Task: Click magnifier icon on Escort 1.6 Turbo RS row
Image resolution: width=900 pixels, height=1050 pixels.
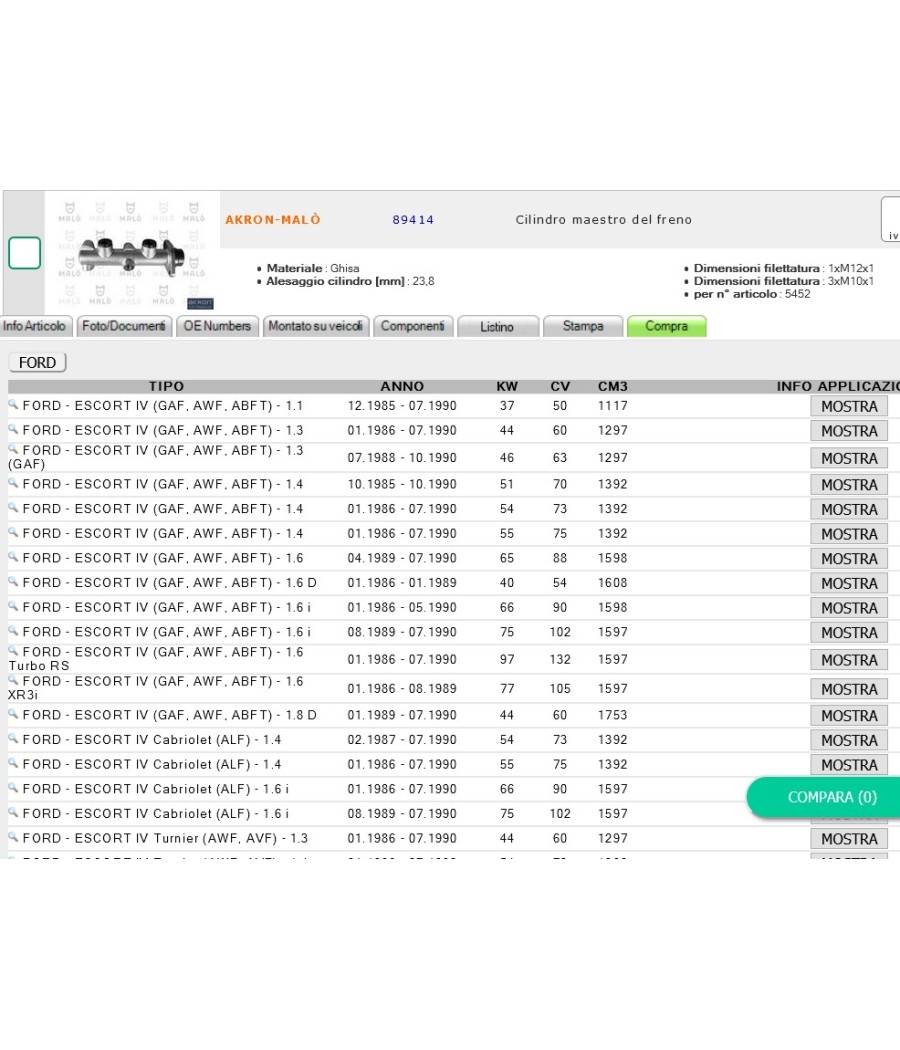Action: (13, 650)
